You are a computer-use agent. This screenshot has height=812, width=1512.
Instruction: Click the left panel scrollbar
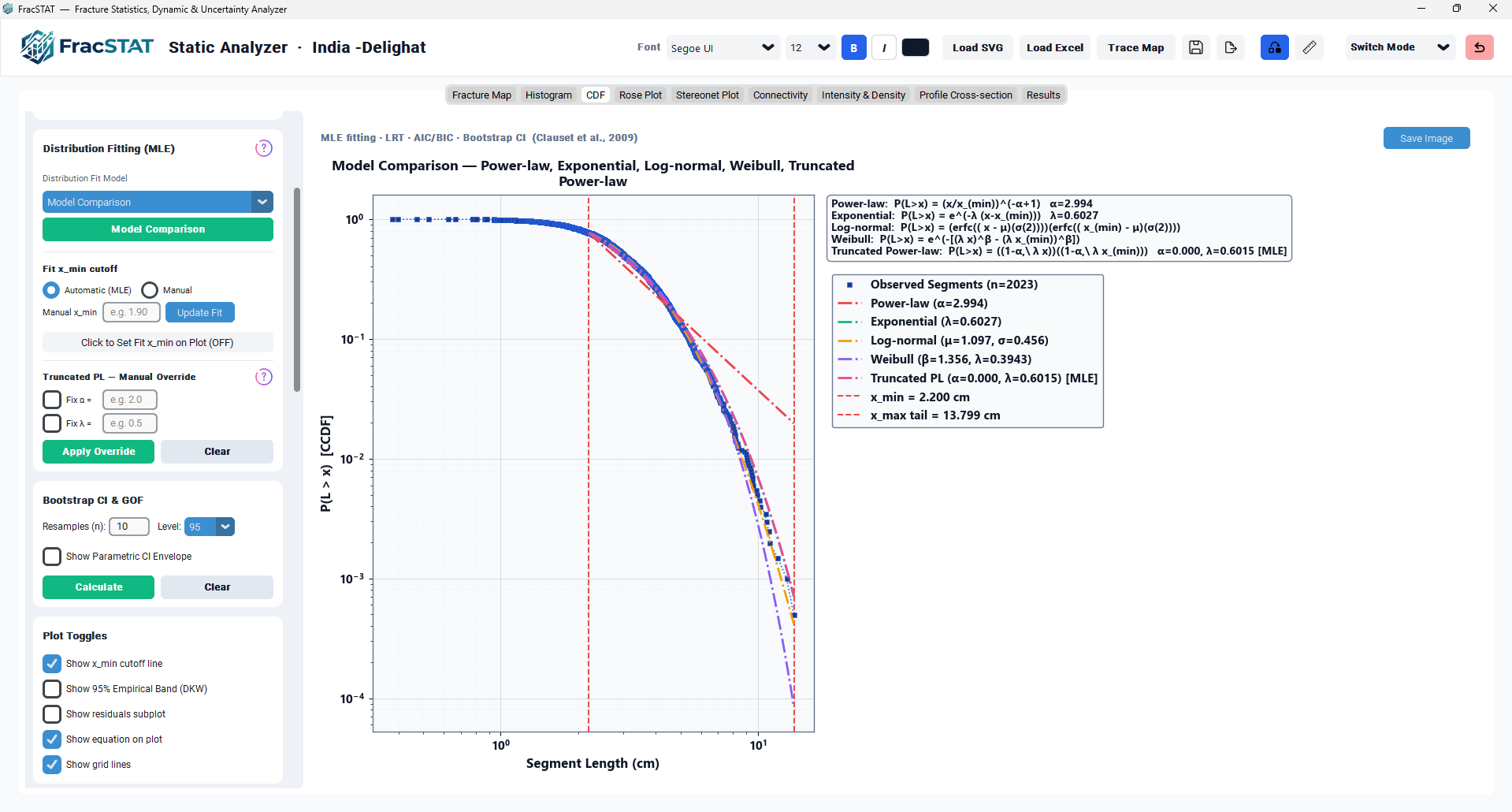point(297,289)
